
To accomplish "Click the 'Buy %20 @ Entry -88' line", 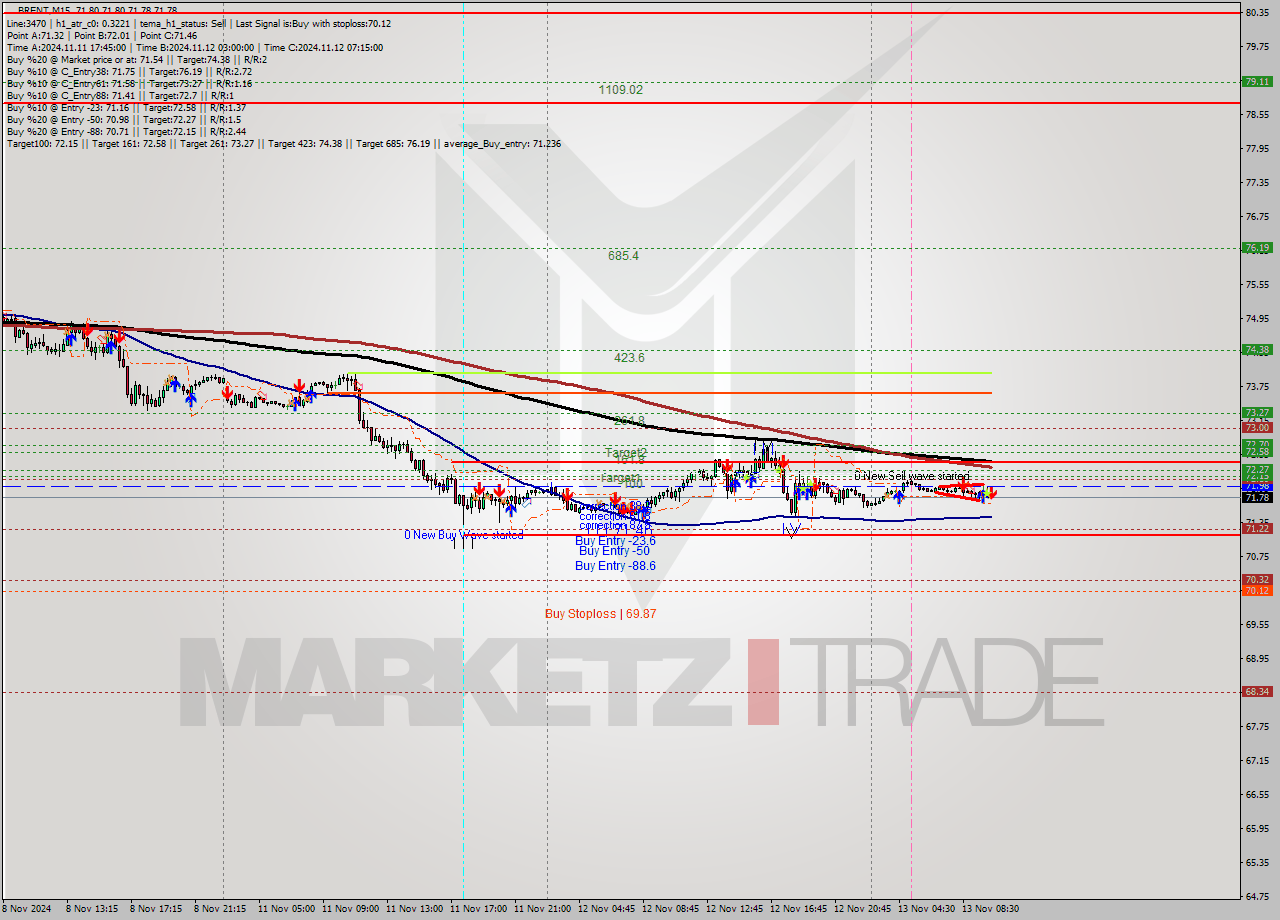I will [x=125, y=131].
